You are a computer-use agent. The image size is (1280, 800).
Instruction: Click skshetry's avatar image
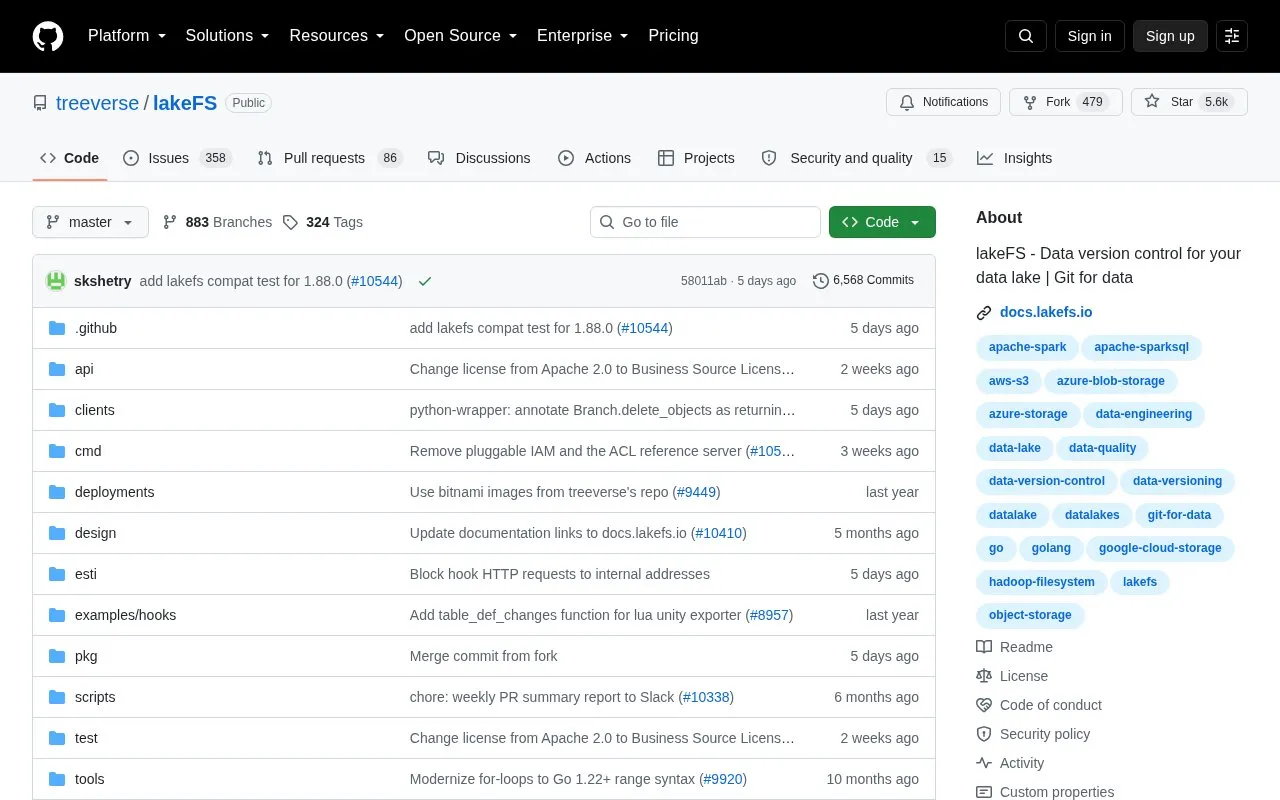pyautogui.click(x=56, y=281)
